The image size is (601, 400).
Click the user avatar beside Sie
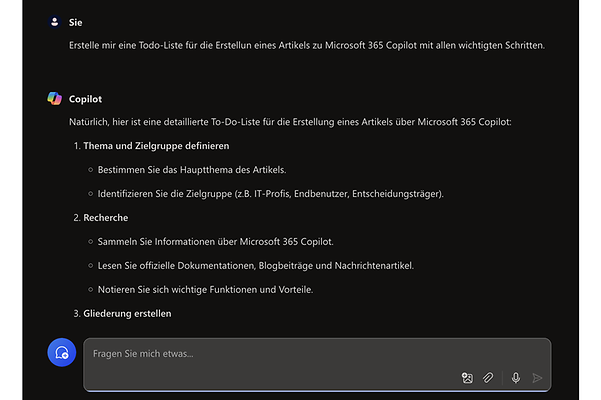(x=54, y=21)
